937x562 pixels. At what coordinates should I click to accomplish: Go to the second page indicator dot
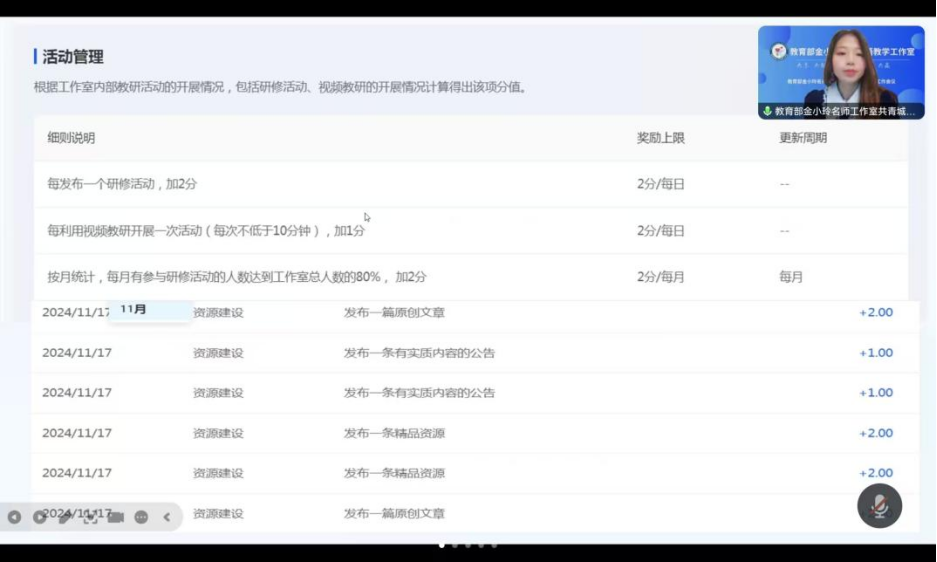click(455, 545)
